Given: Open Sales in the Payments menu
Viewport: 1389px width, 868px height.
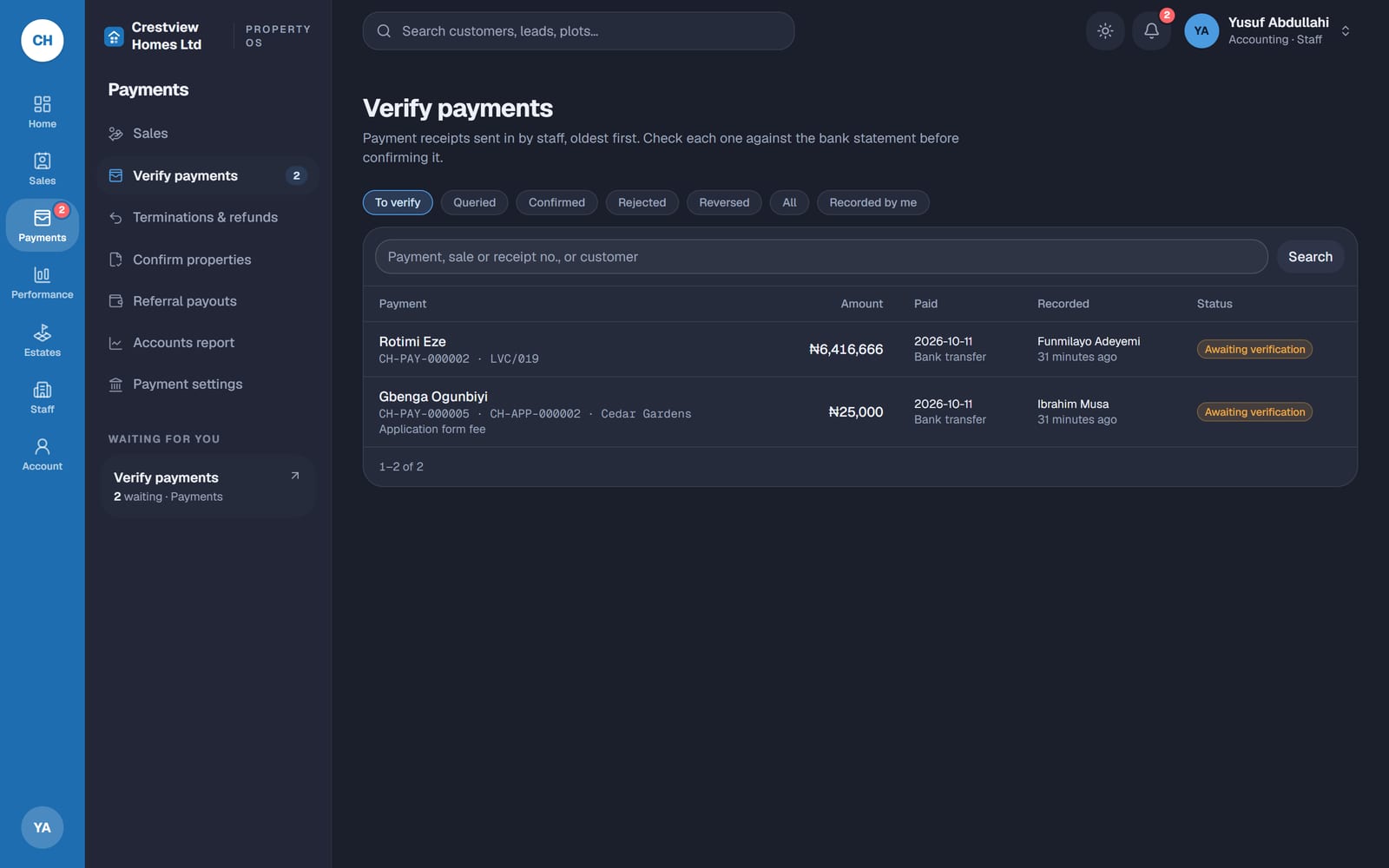Looking at the screenshot, I should point(207,134).
